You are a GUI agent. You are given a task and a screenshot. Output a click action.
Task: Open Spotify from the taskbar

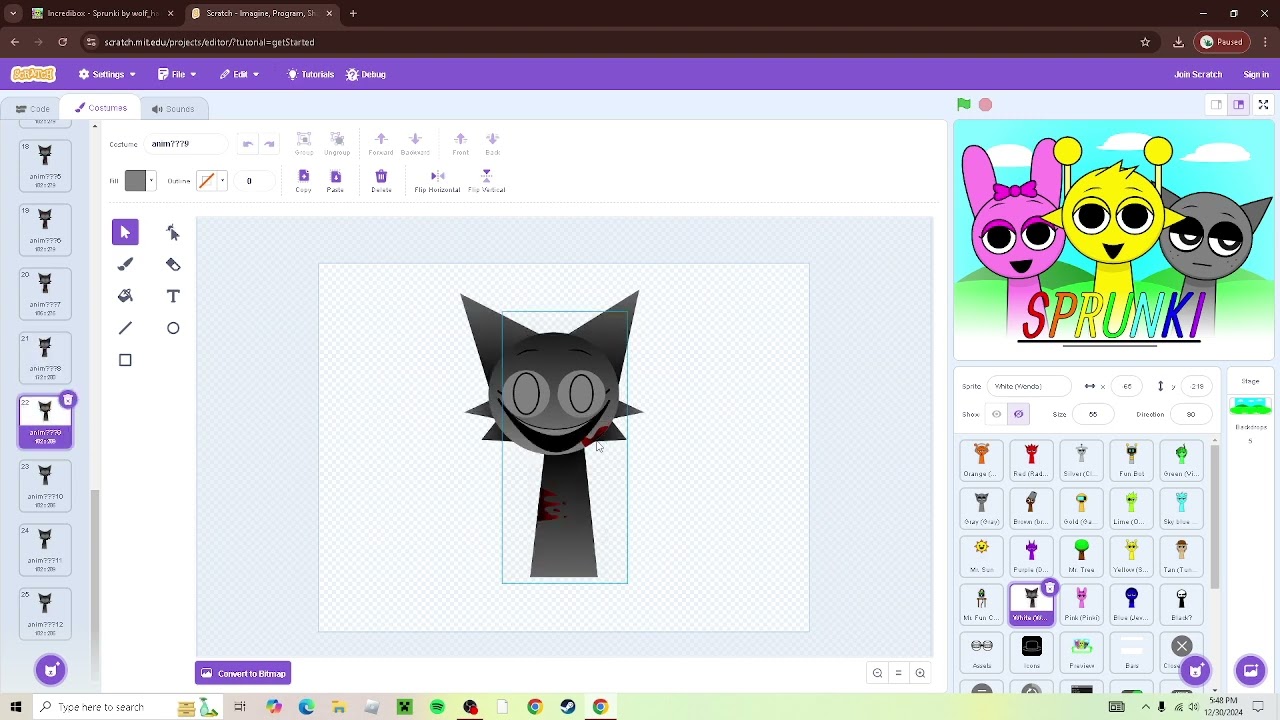click(437, 707)
